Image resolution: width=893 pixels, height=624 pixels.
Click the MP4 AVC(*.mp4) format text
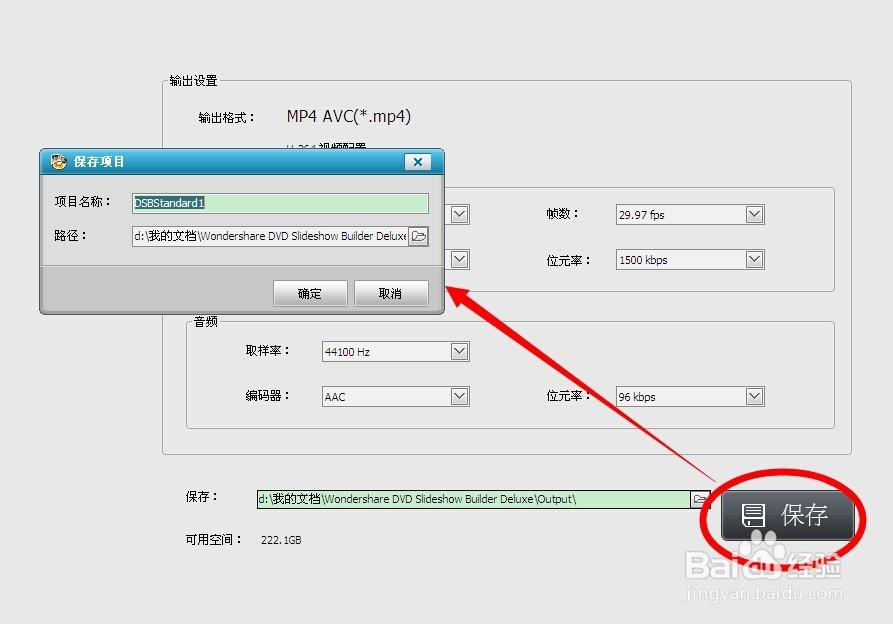(349, 116)
